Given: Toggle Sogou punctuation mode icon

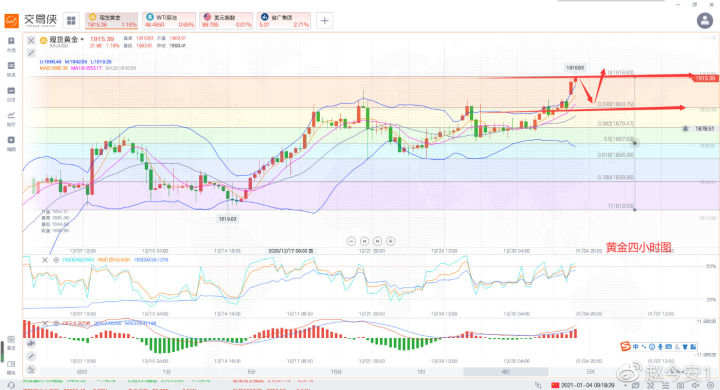Looking at the screenshot, I should click(x=644, y=347).
